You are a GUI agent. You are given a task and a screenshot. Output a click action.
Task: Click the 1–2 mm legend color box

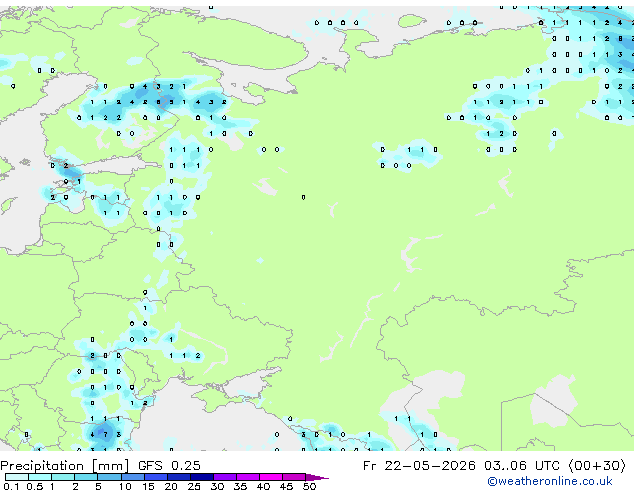click(x=63, y=477)
